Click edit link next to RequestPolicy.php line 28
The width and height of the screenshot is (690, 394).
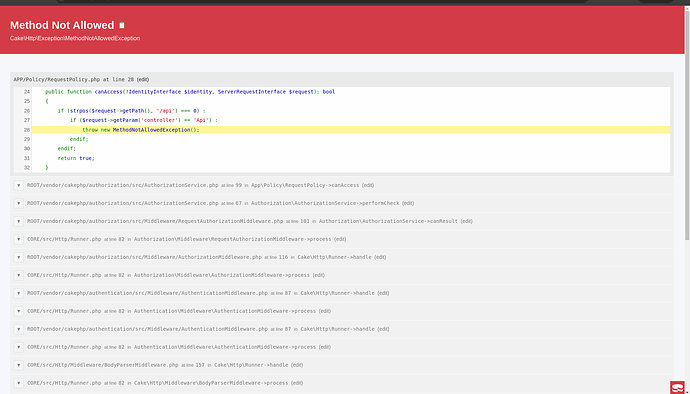(143, 80)
